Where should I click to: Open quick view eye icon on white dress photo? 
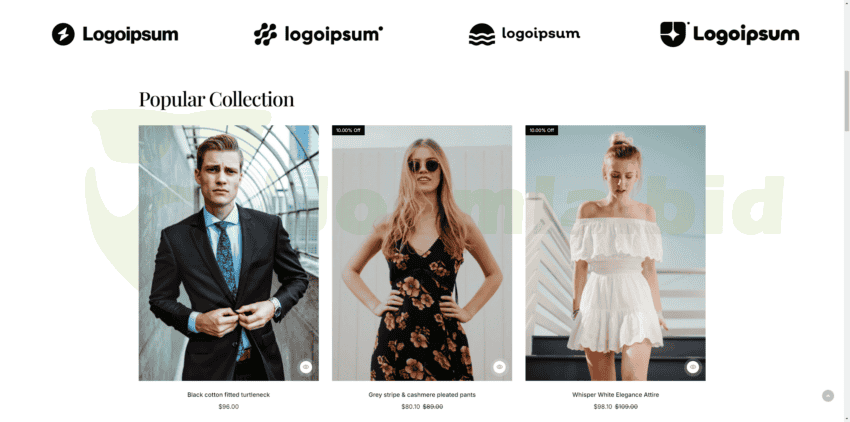(x=692, y=367)
